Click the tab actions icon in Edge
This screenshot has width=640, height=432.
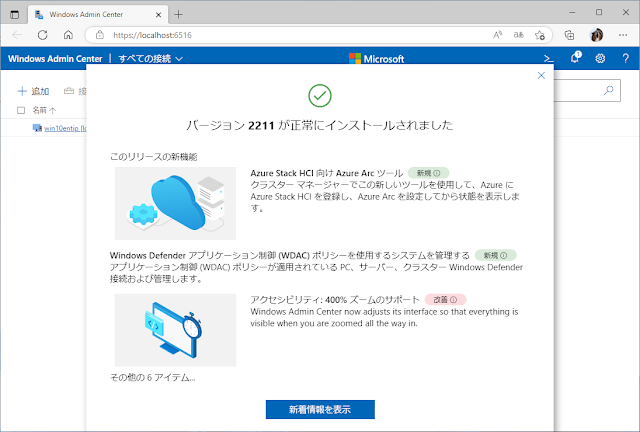point(15,15)
